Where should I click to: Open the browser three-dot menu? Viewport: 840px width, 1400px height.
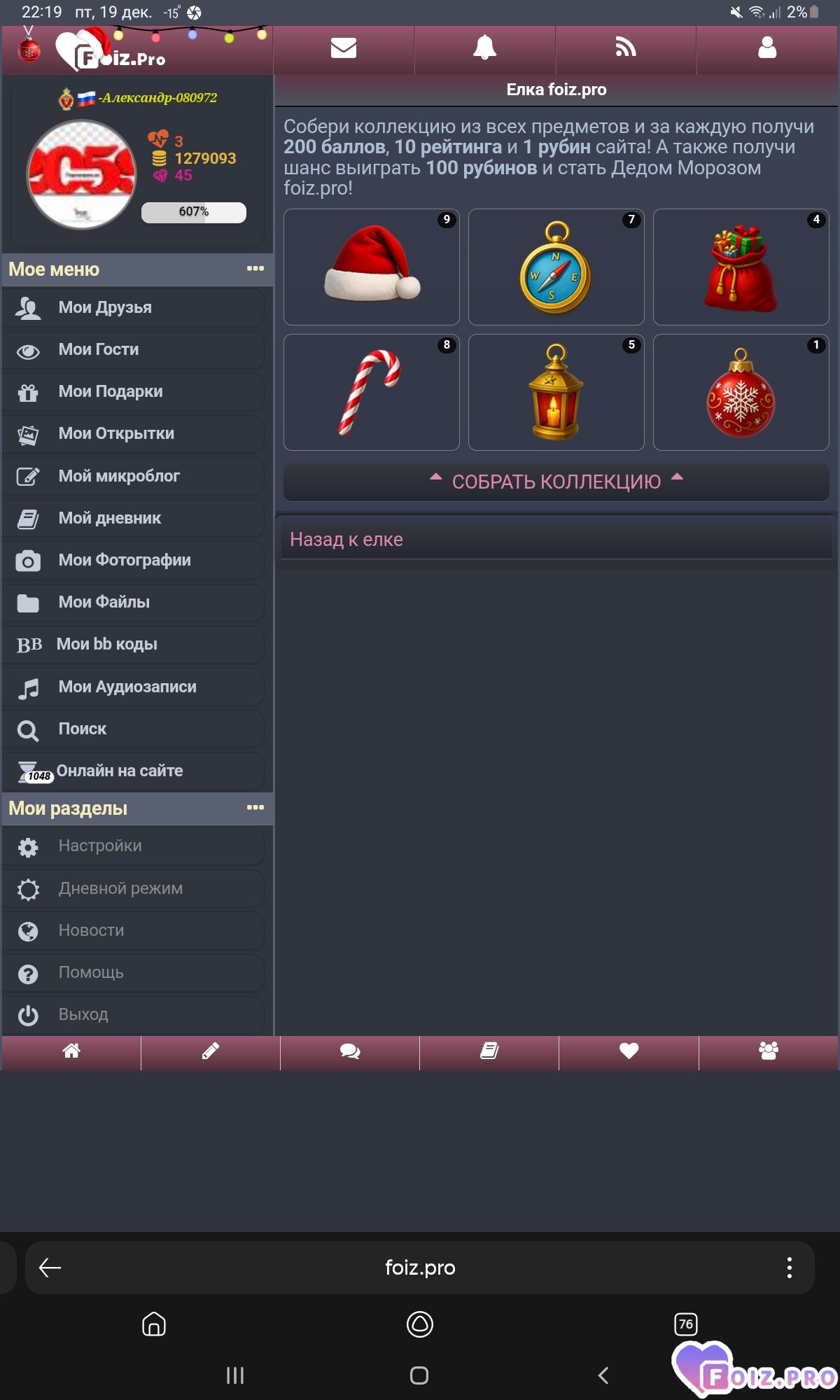[x=789, y=1268]
